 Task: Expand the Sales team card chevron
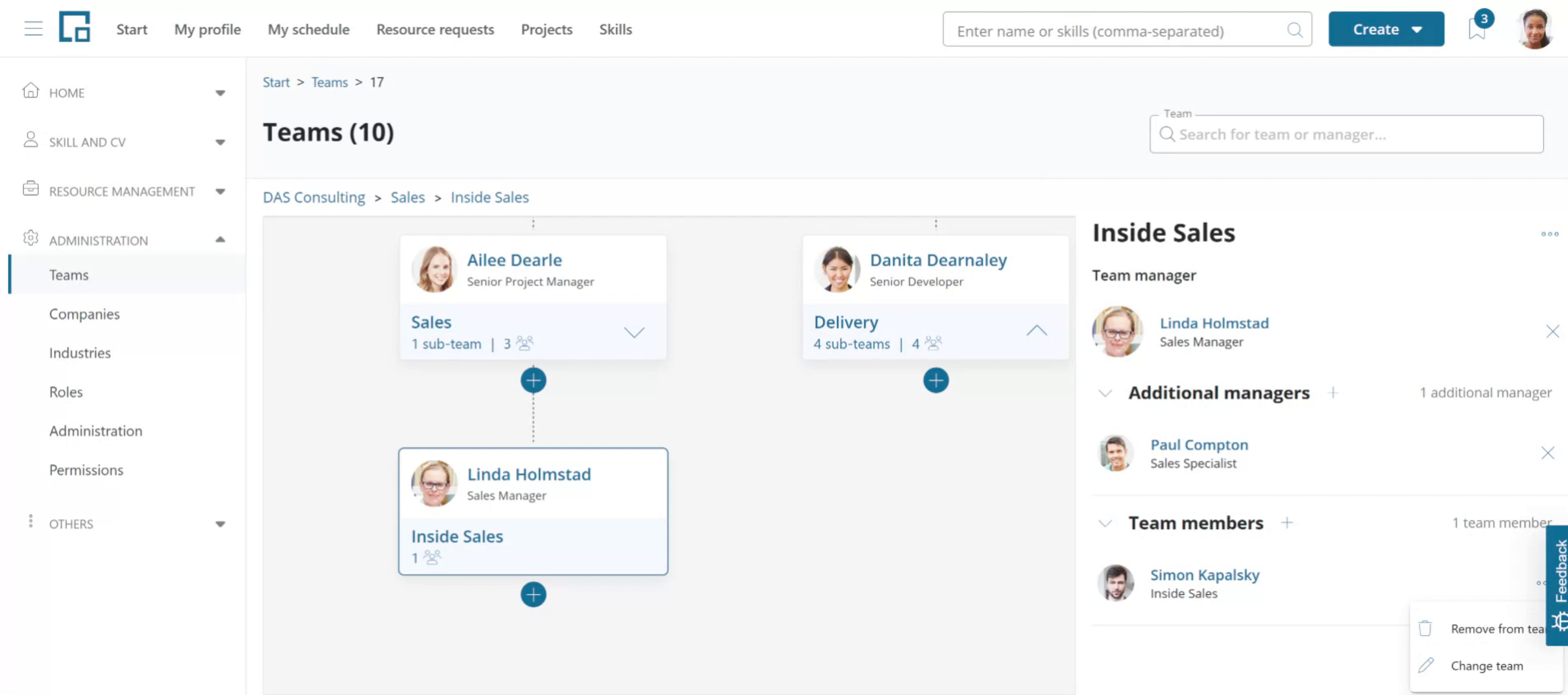tap(633, 333)
